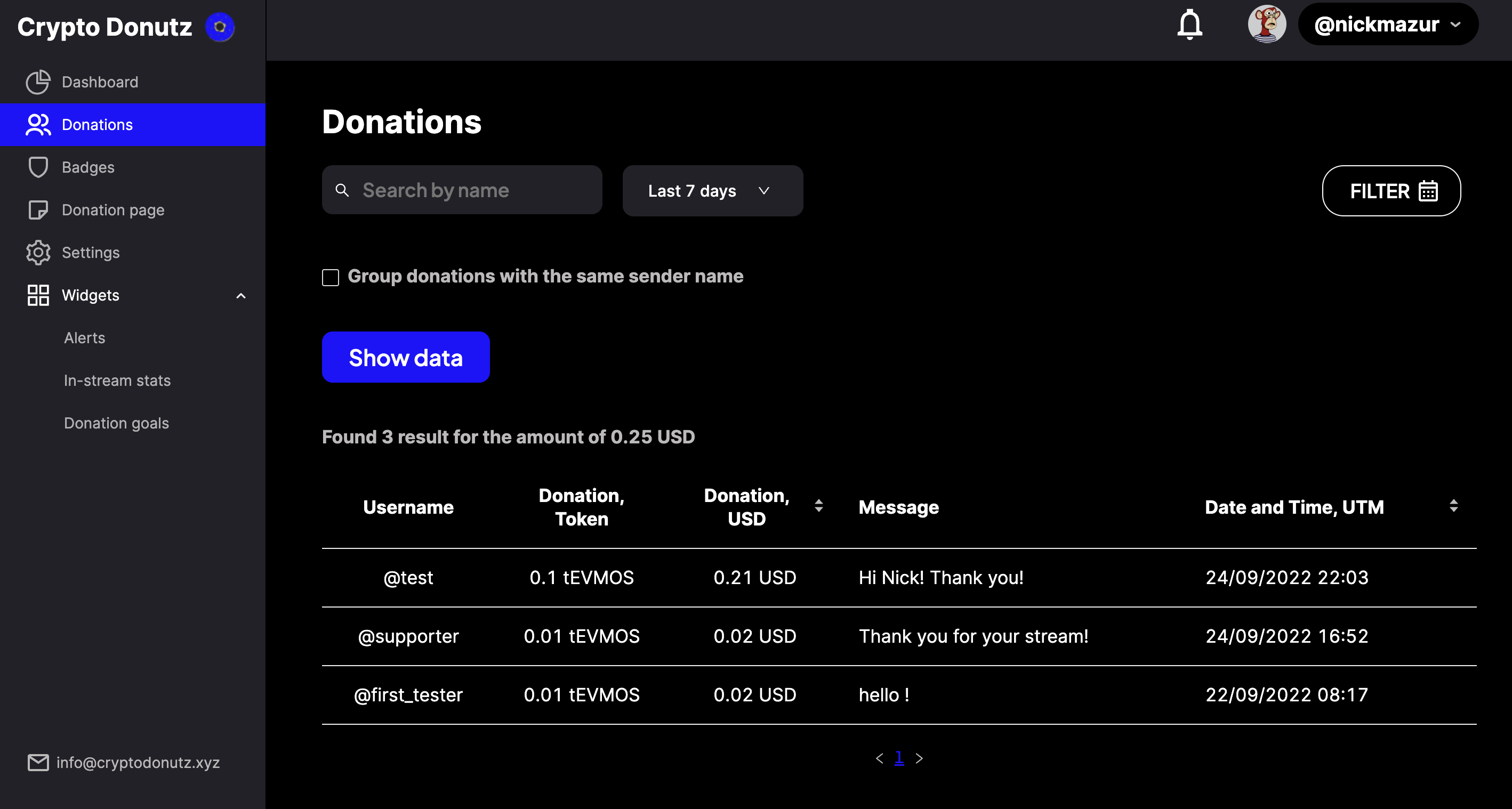Click the Widgets grid icon
This screenshot has width=1512, height=809.
(x=38, y=295)
